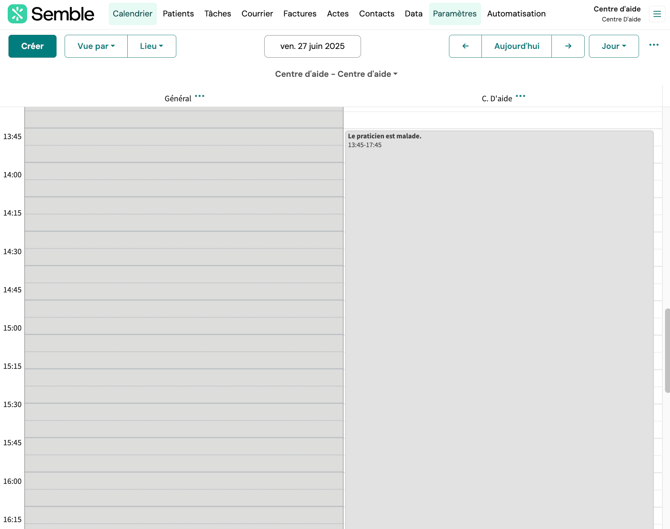This screenshot has height=529, width=670.
Task: Expand the Vue par dropdown
Action: coord(96,46)
